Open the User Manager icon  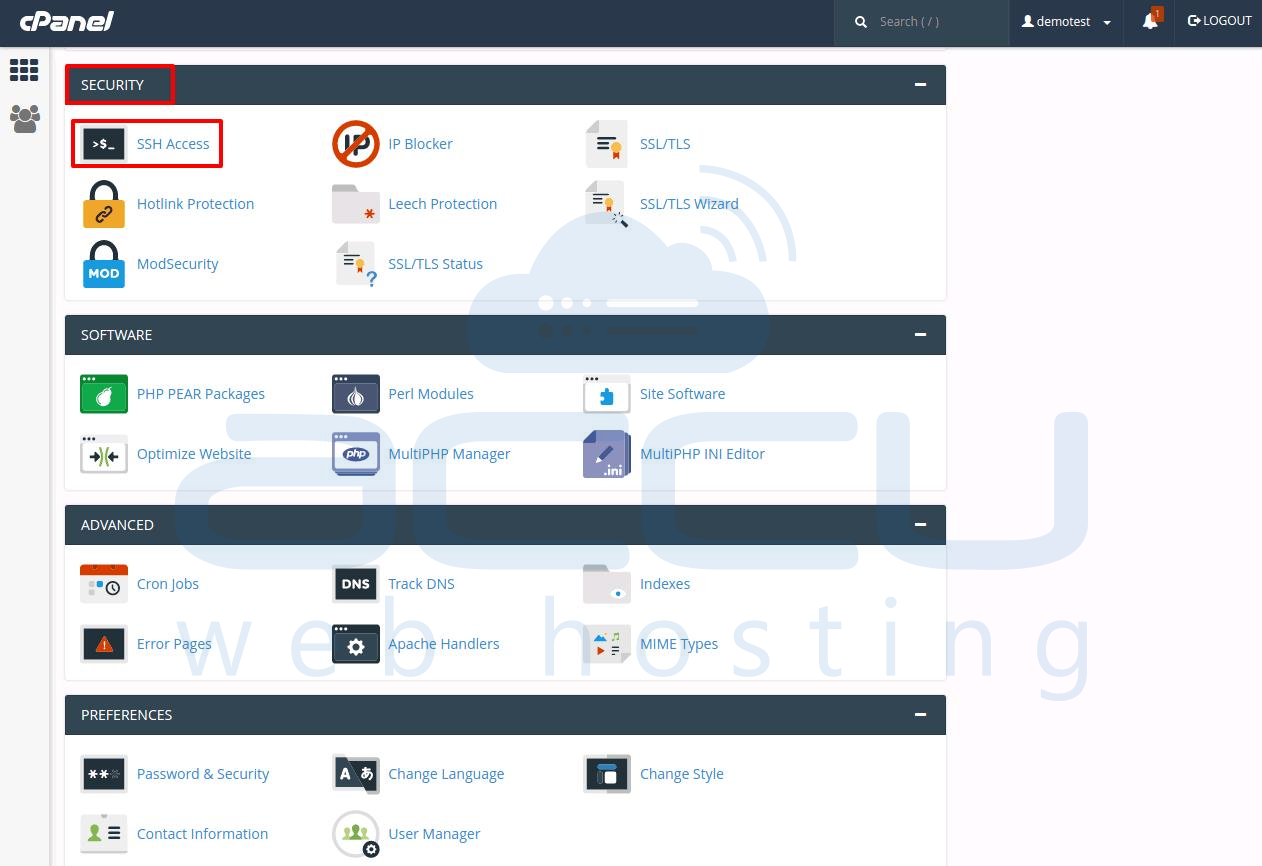pyautogui.click(x=356, y=834)
